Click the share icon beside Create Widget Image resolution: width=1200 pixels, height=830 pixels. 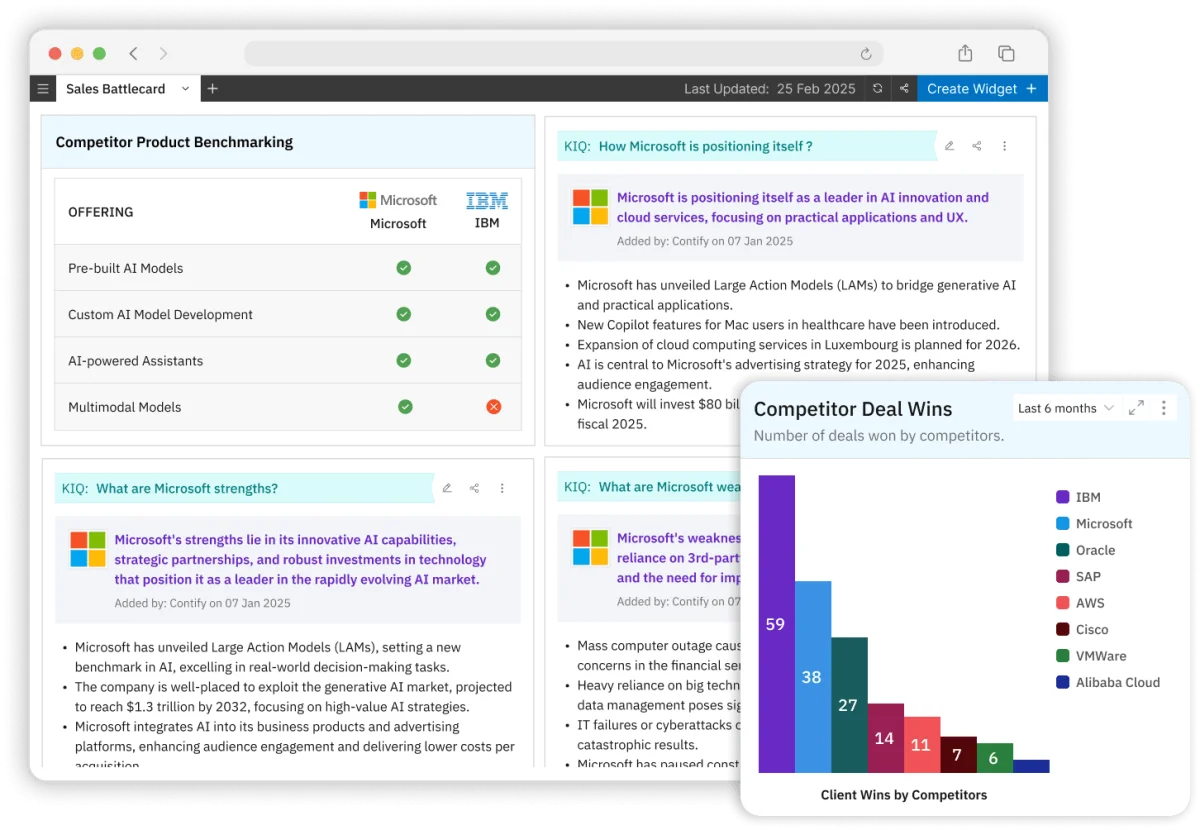[904, 88]
